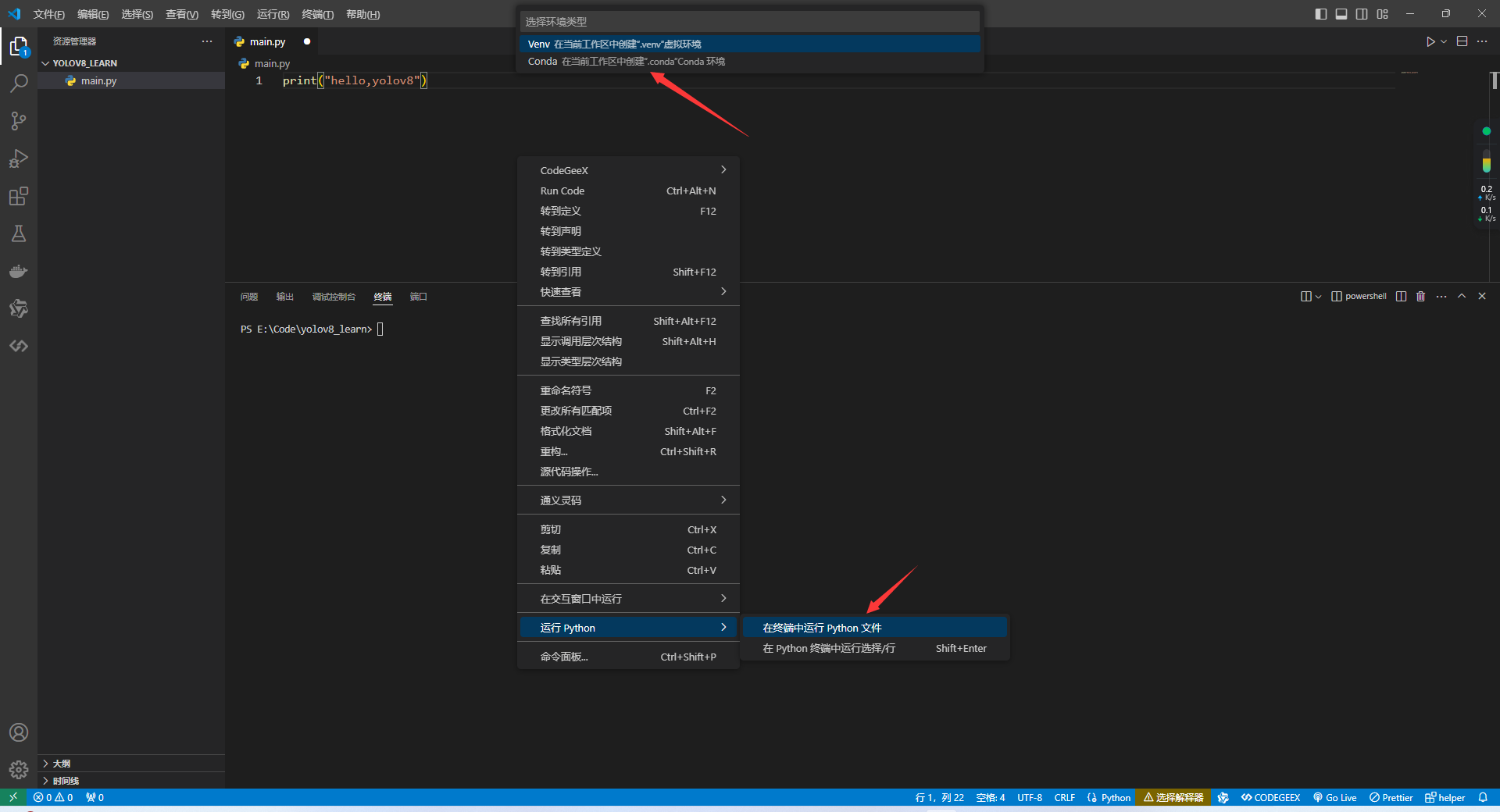Toggle primary sidebar layout icon
The height and width of the screenshot is (812, 1500).
[1321, 14]
